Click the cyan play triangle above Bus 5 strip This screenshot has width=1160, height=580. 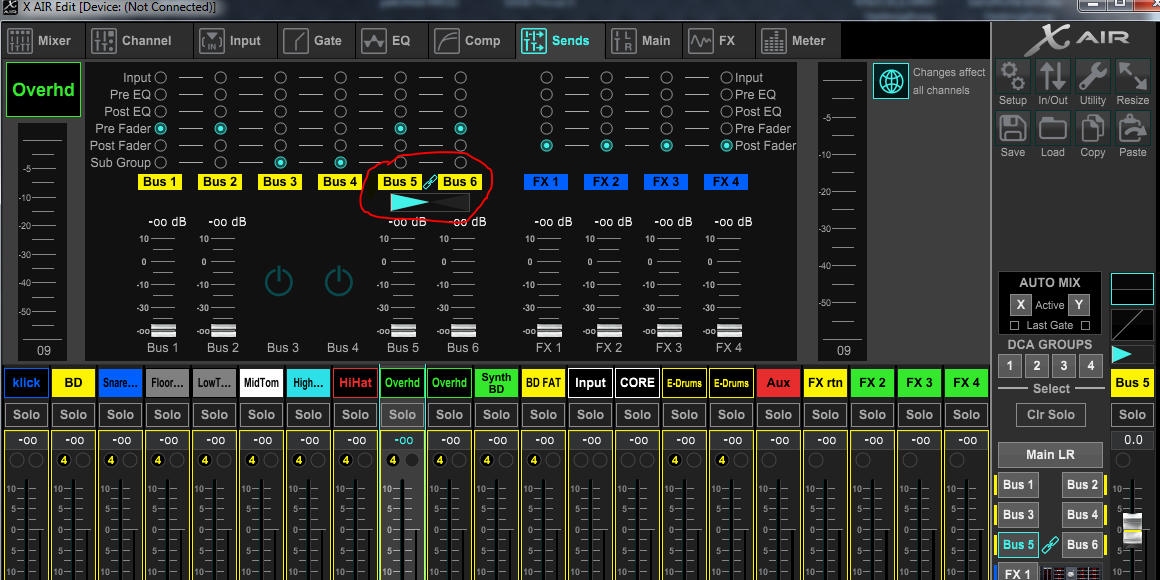1122,354
